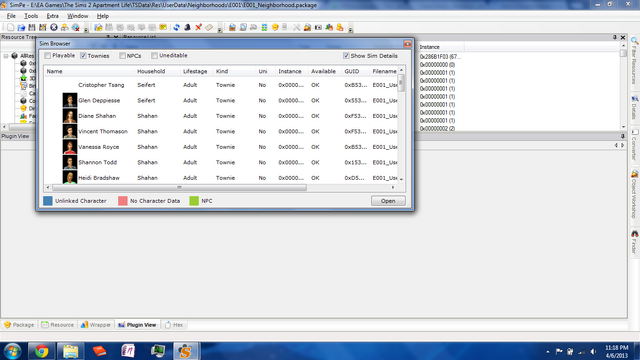Uncheck Show Sim Details checkbox
Image resolution: width=640 pixels, height=360 pixels.
346,56
